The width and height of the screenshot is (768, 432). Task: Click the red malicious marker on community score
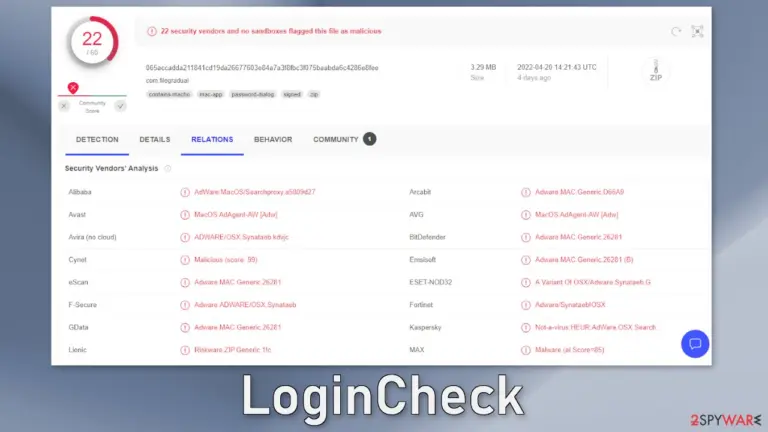pos(73,88)
